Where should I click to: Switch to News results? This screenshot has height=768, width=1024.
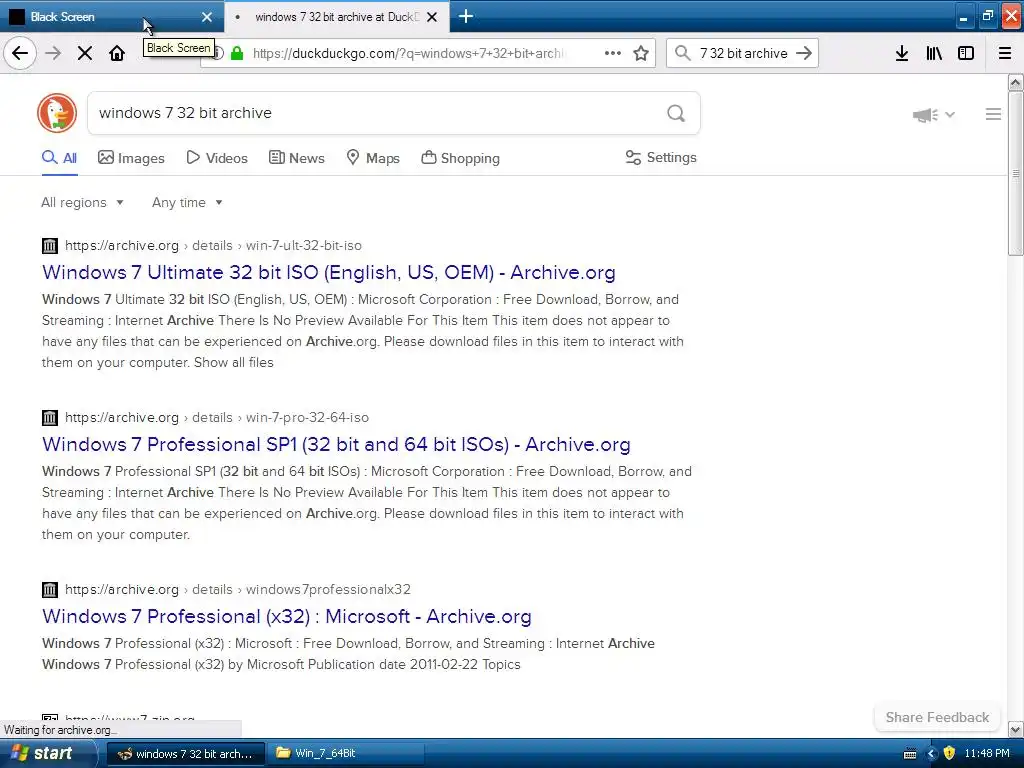coord(296,158)
